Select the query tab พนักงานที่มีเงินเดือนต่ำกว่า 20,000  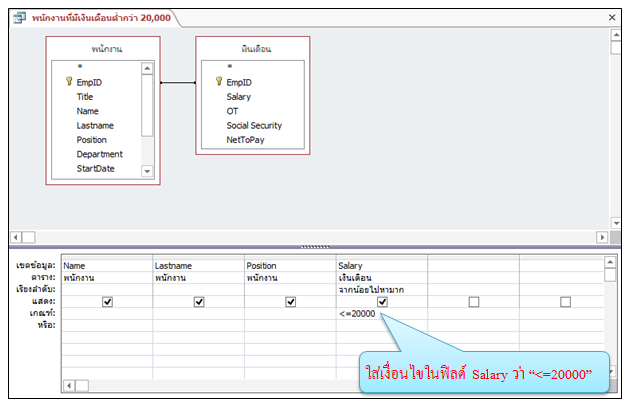(101, 18)
